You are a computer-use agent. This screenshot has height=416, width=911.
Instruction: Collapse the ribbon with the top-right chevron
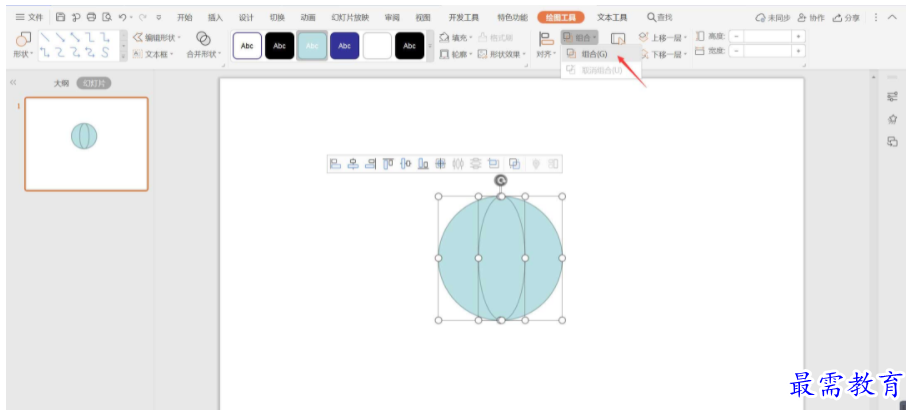[893, 18]
